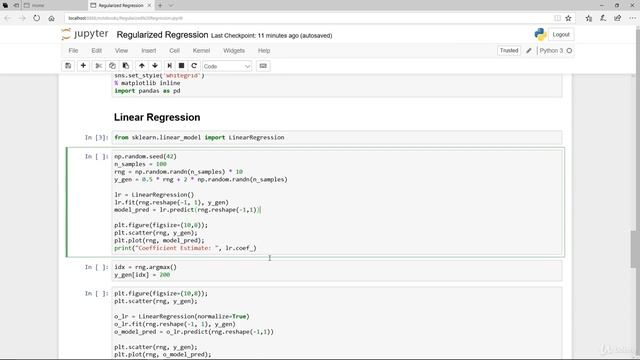Screen dimensions: 640x360
Task: Close the Regularized Regression tab
Action: [149, 5]
